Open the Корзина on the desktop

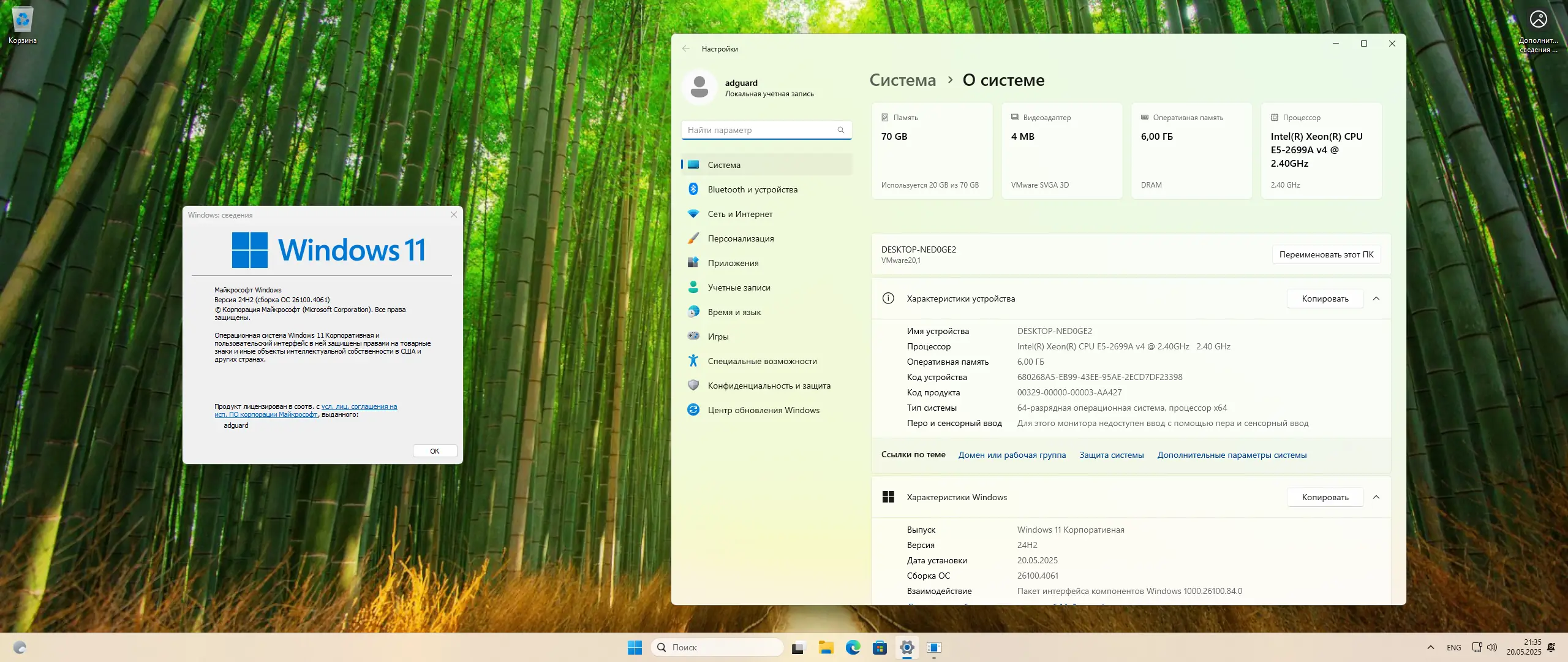tap(22, 20)
